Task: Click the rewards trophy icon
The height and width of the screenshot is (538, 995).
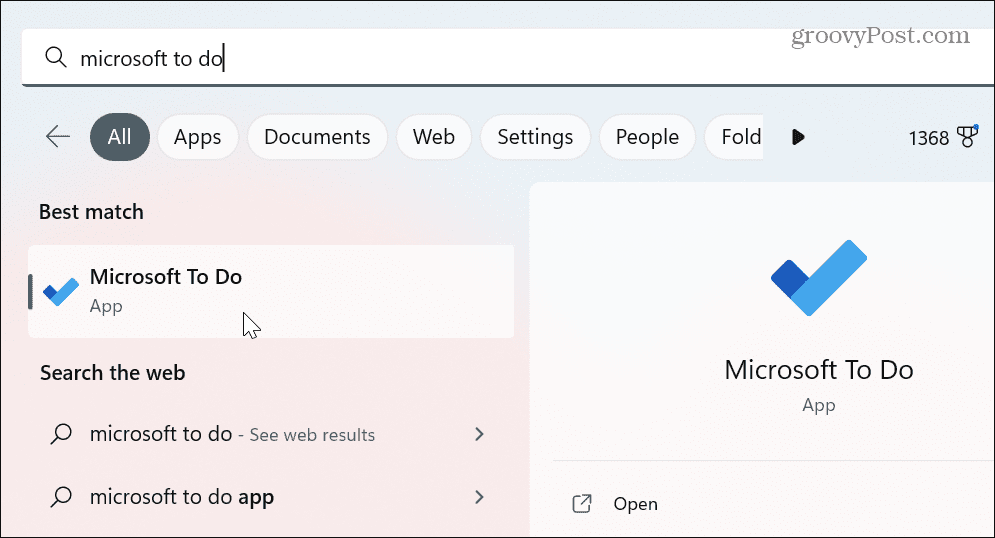Action: (968, 136)
